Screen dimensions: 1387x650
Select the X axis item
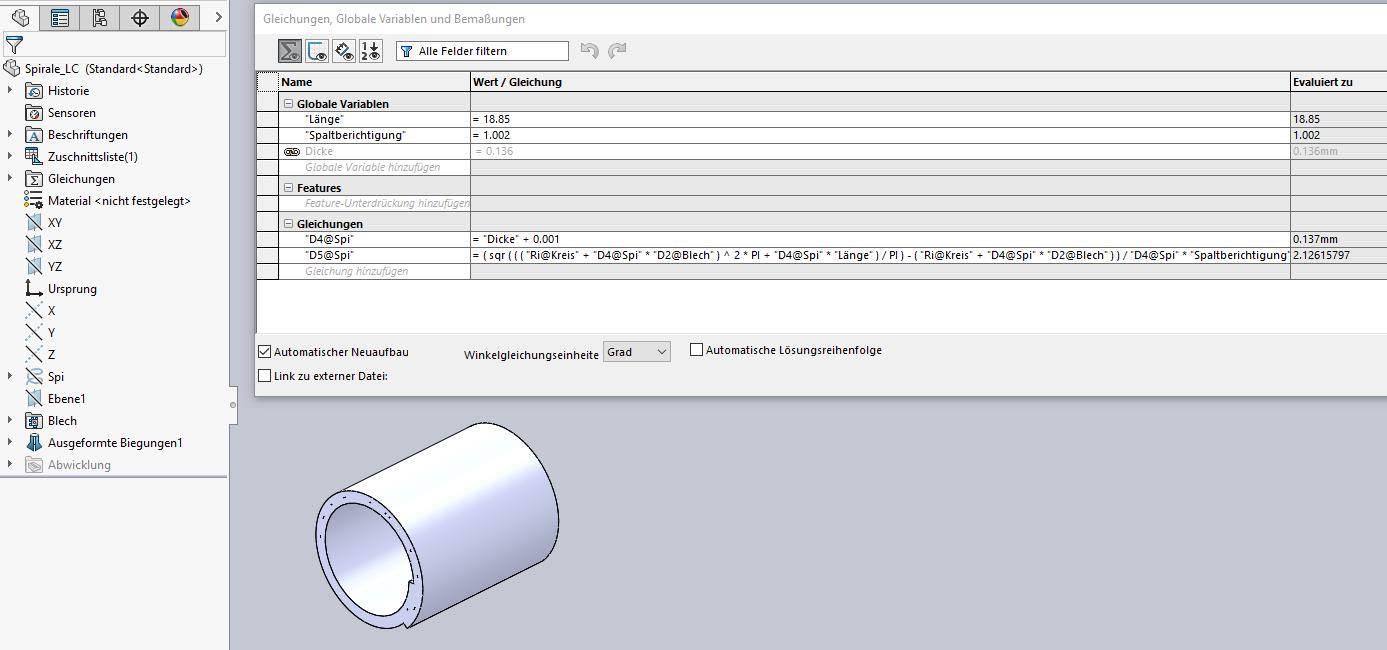pyautogui.click(x=40, y=311)
